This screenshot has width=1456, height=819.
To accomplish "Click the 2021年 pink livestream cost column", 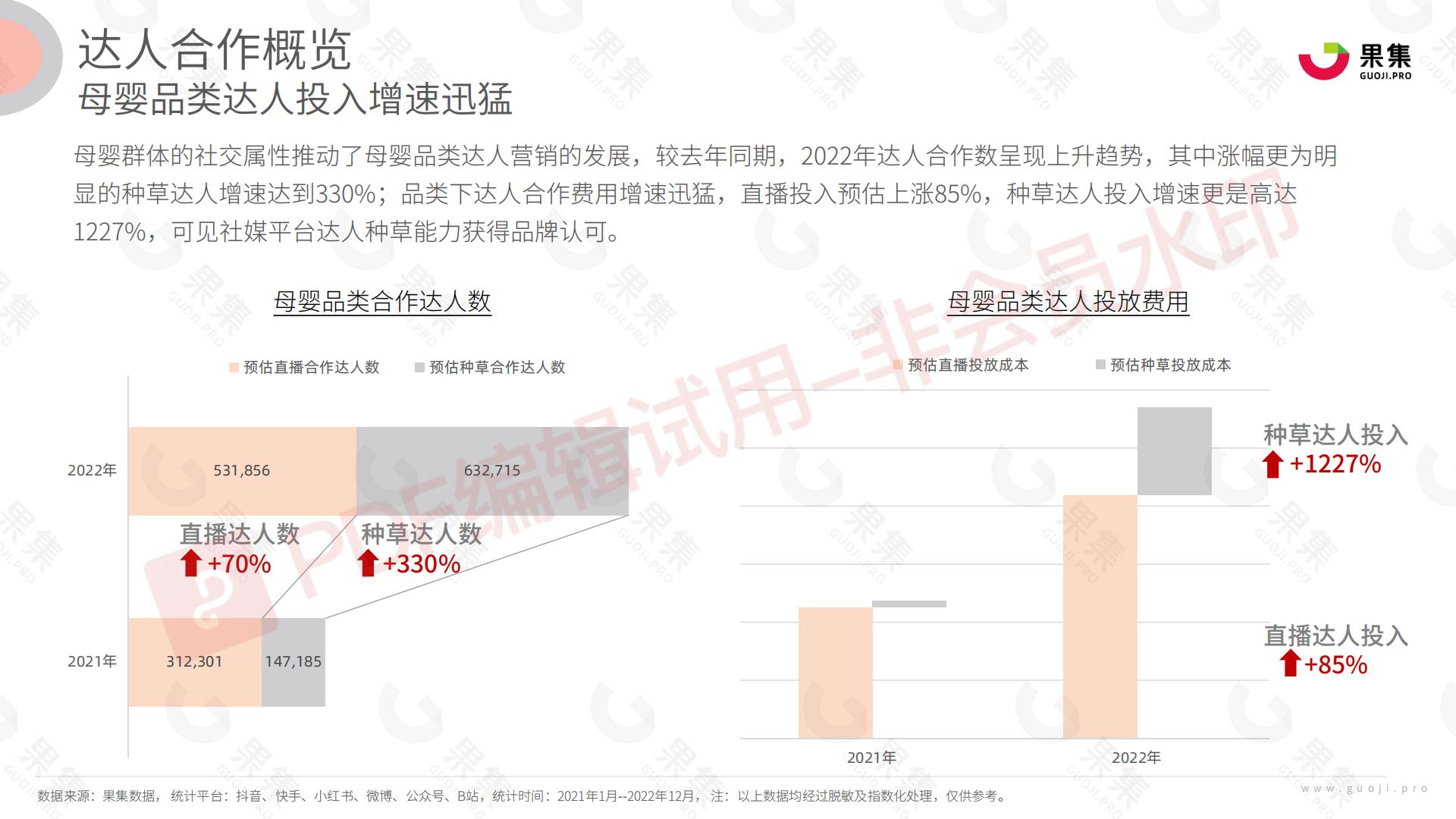I will [x=835, y=673].
